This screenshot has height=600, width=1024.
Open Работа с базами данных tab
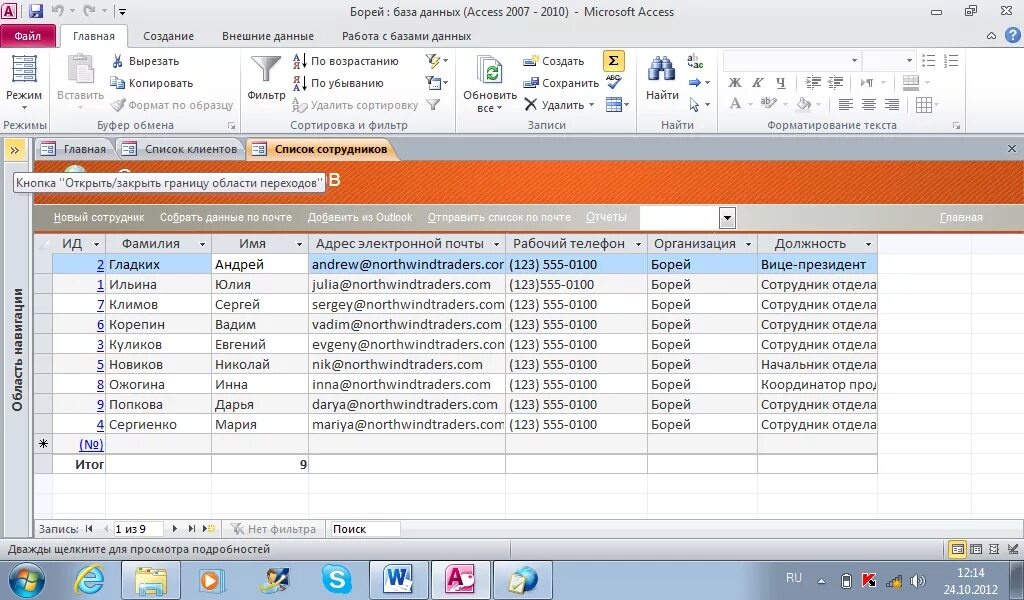click(x=406, y=36)
